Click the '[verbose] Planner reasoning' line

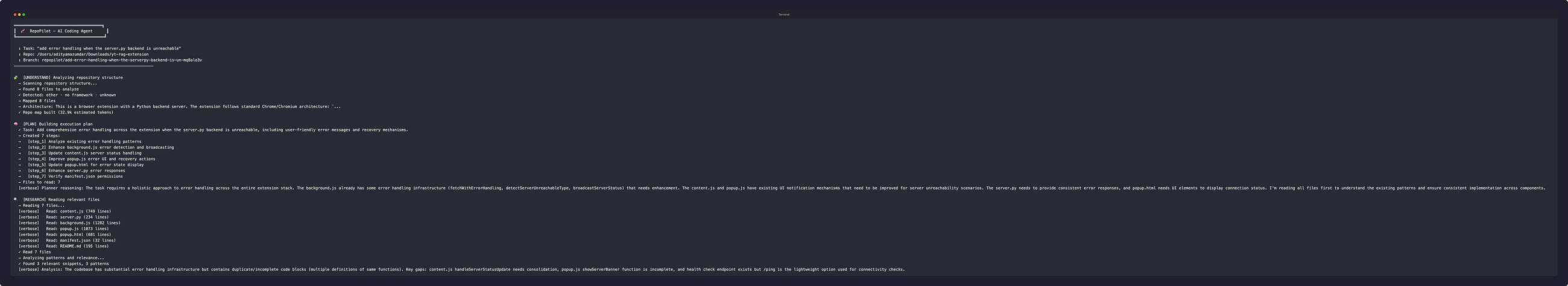tap(782, 188)
